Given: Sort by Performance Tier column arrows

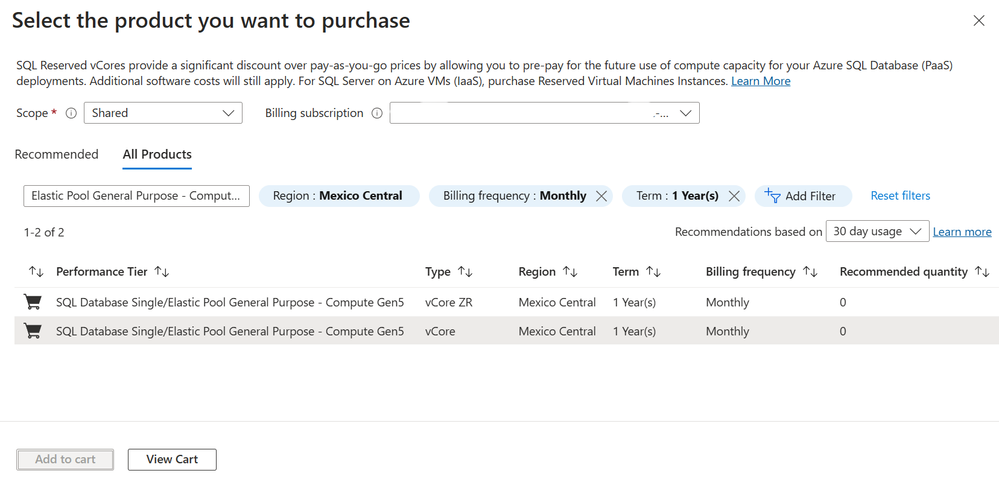Looking at the screenshot, I should click(162, 272).
